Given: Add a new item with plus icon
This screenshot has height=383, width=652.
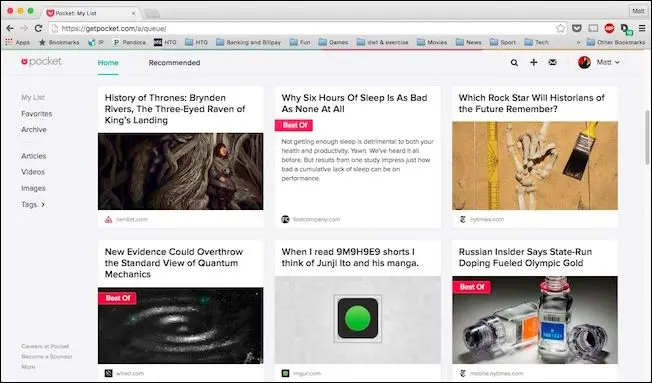Looking at the screenshot, I should point(533,62).
